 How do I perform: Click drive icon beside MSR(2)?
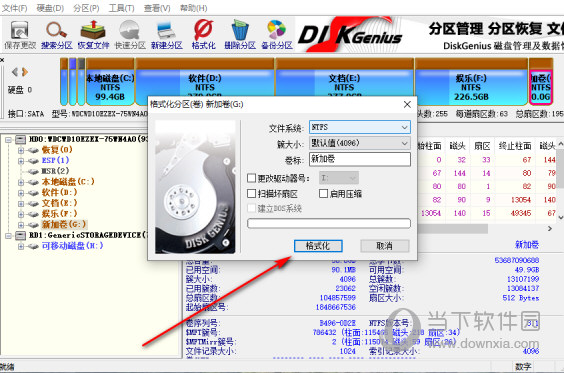click(33, 172)
